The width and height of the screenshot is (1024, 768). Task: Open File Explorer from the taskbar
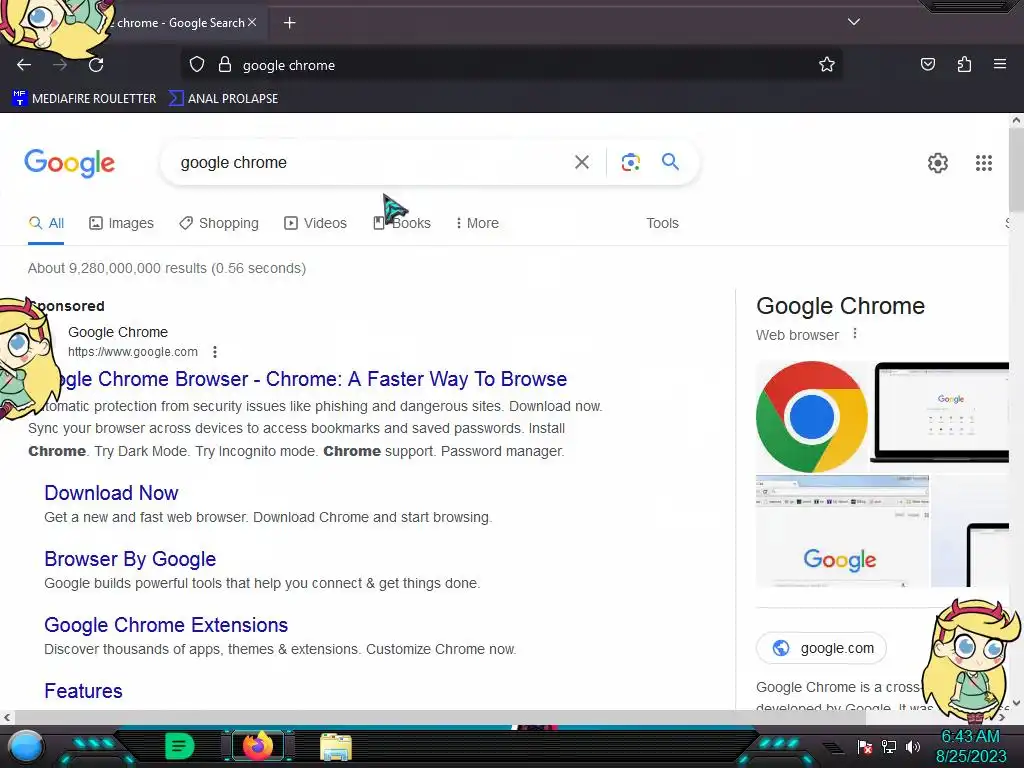336,746
